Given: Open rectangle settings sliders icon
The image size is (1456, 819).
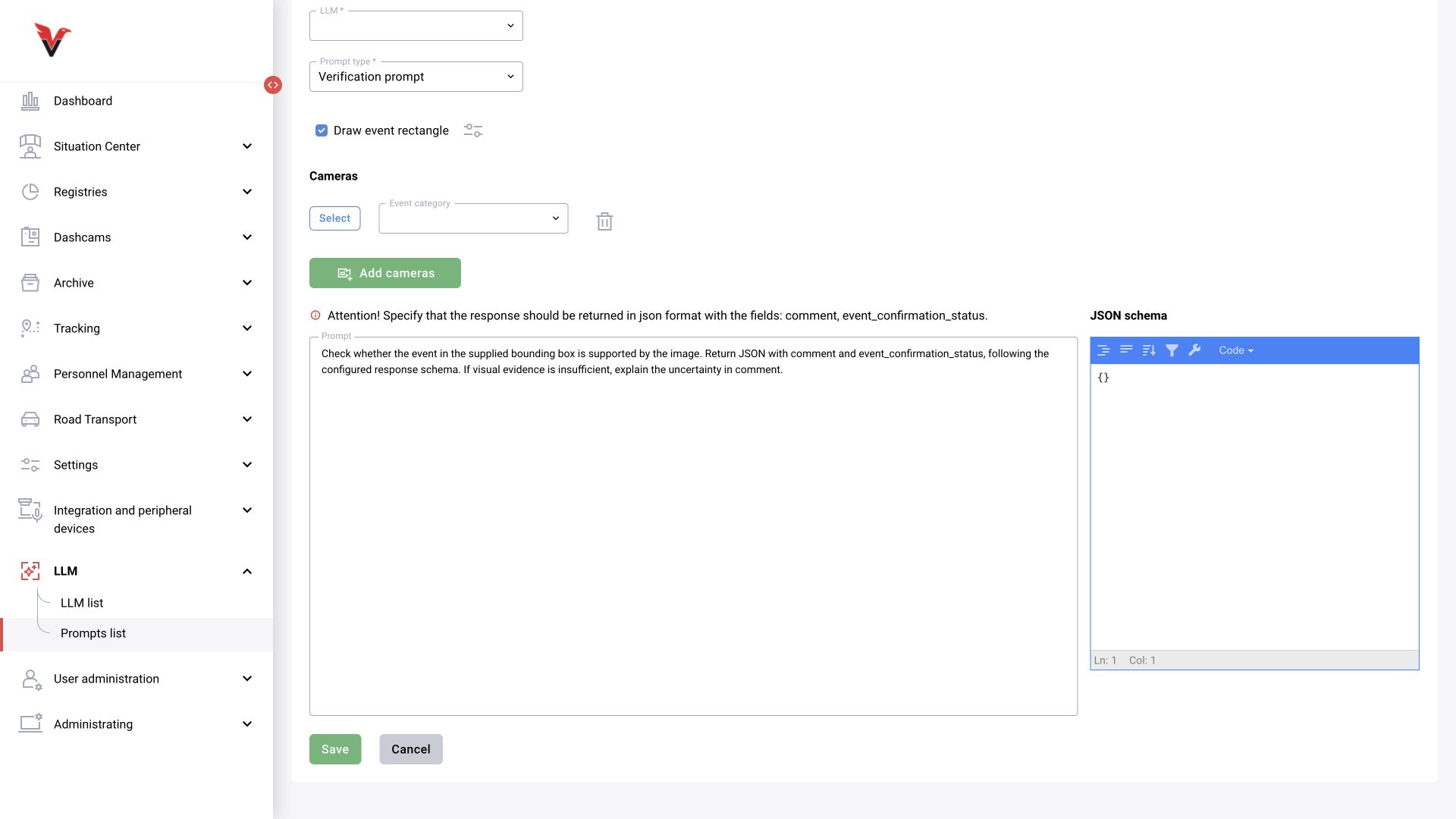Looking at the screenshot, I should pyautogui.click(x=473, y=130).
